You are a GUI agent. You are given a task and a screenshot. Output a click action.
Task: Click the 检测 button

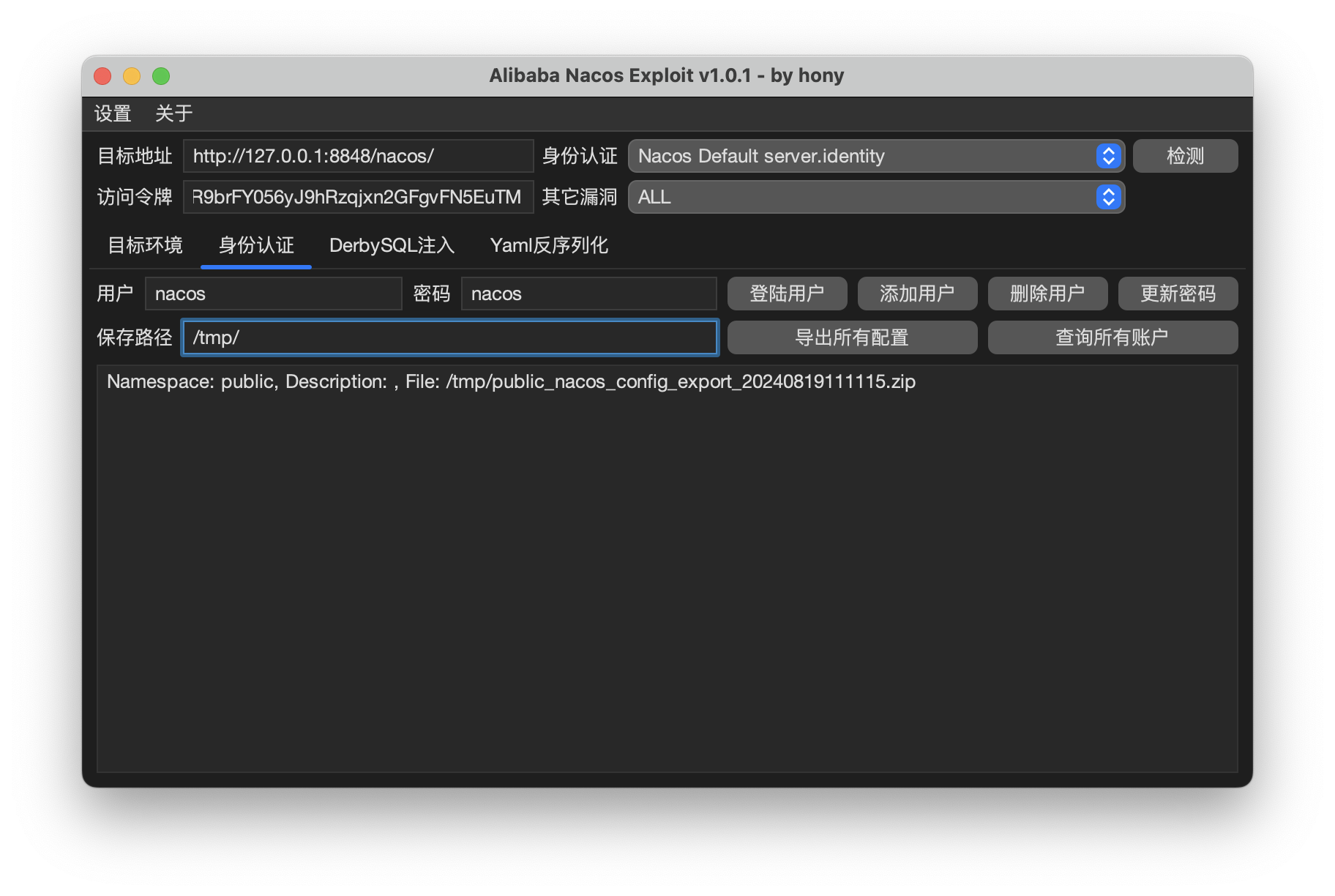coord(1185,156)
